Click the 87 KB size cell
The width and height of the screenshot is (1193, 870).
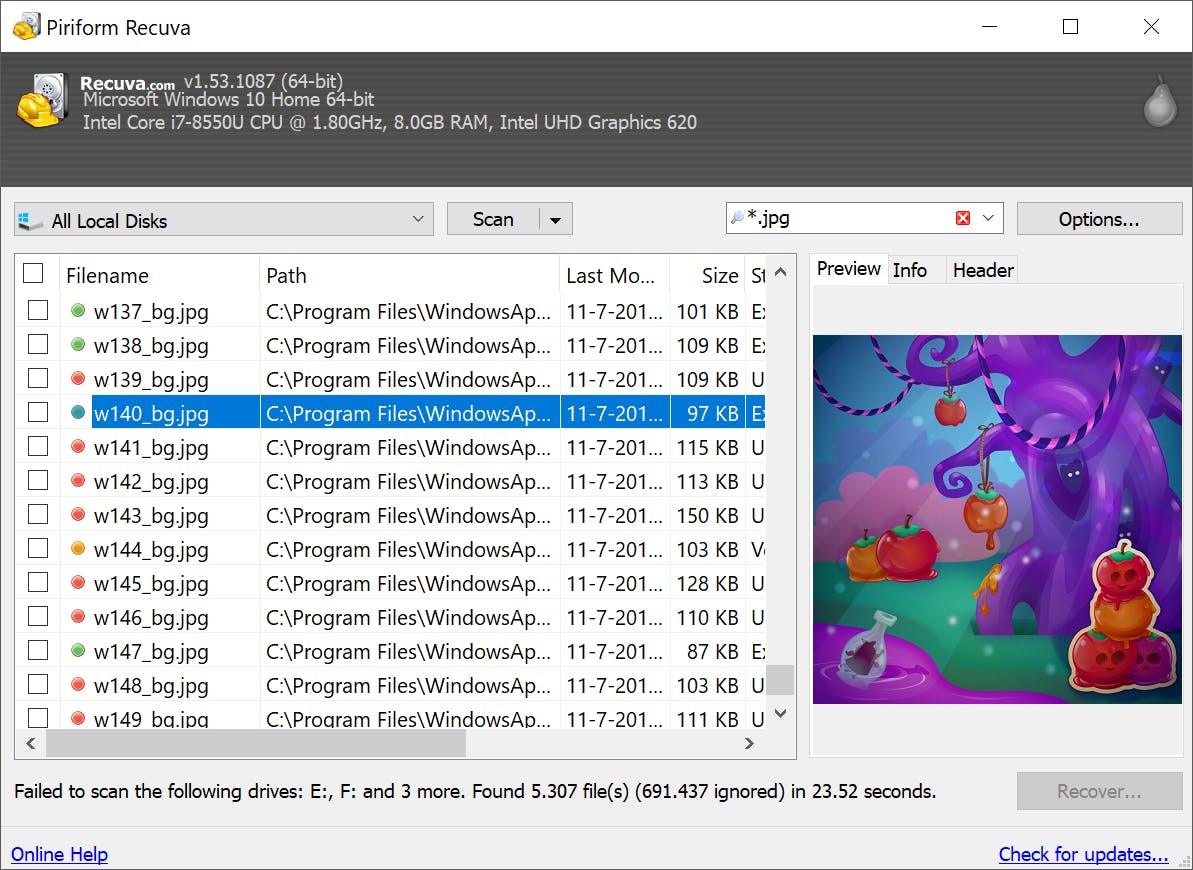click(712, 652)
